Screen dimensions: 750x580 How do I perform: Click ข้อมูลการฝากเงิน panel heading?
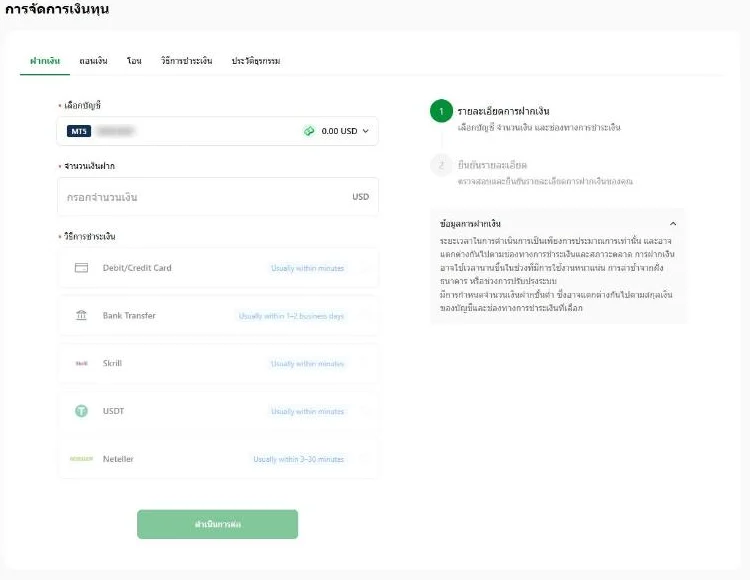click(470, 223)
